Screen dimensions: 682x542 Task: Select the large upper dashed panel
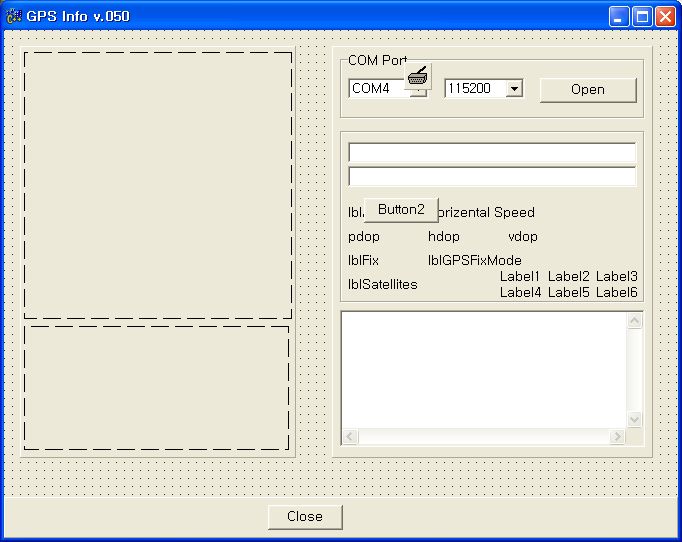pos(158,185)
